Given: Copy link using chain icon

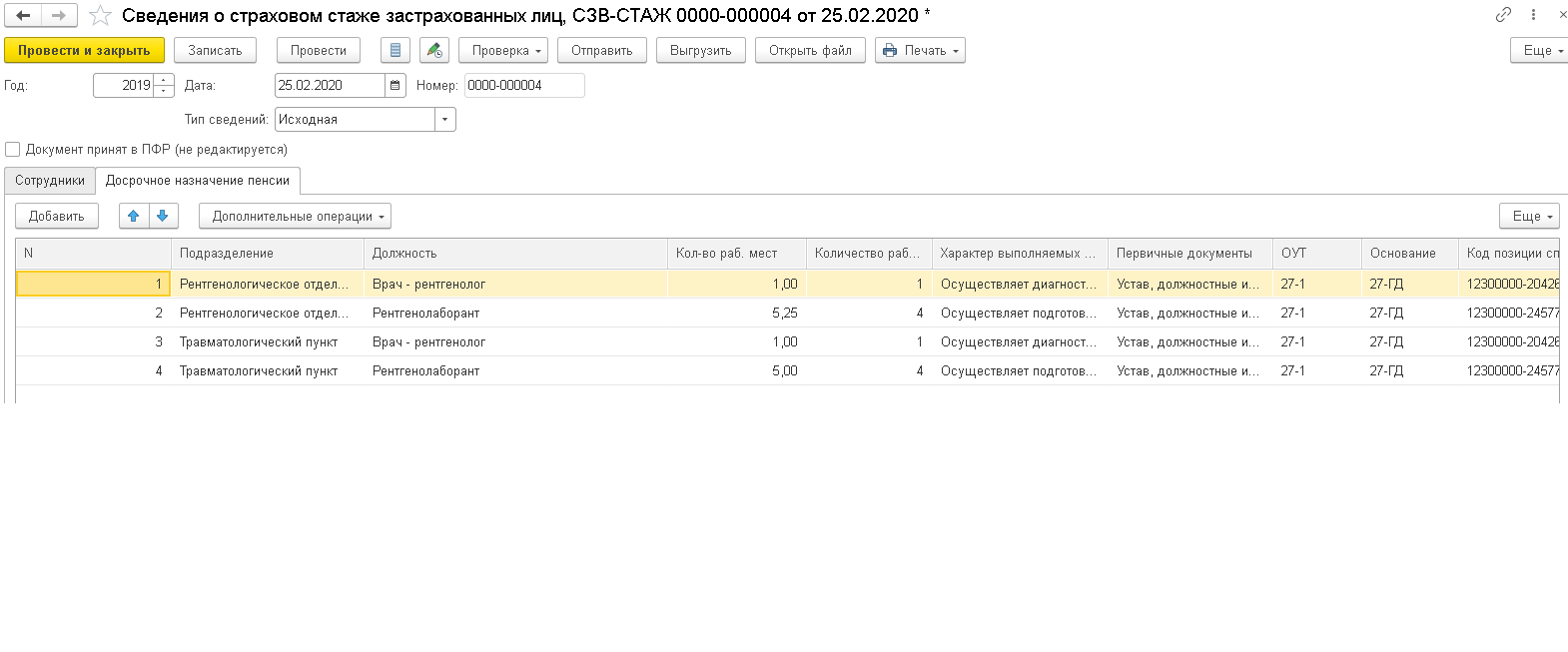Looking at the screenshot, I should 1503,14.
